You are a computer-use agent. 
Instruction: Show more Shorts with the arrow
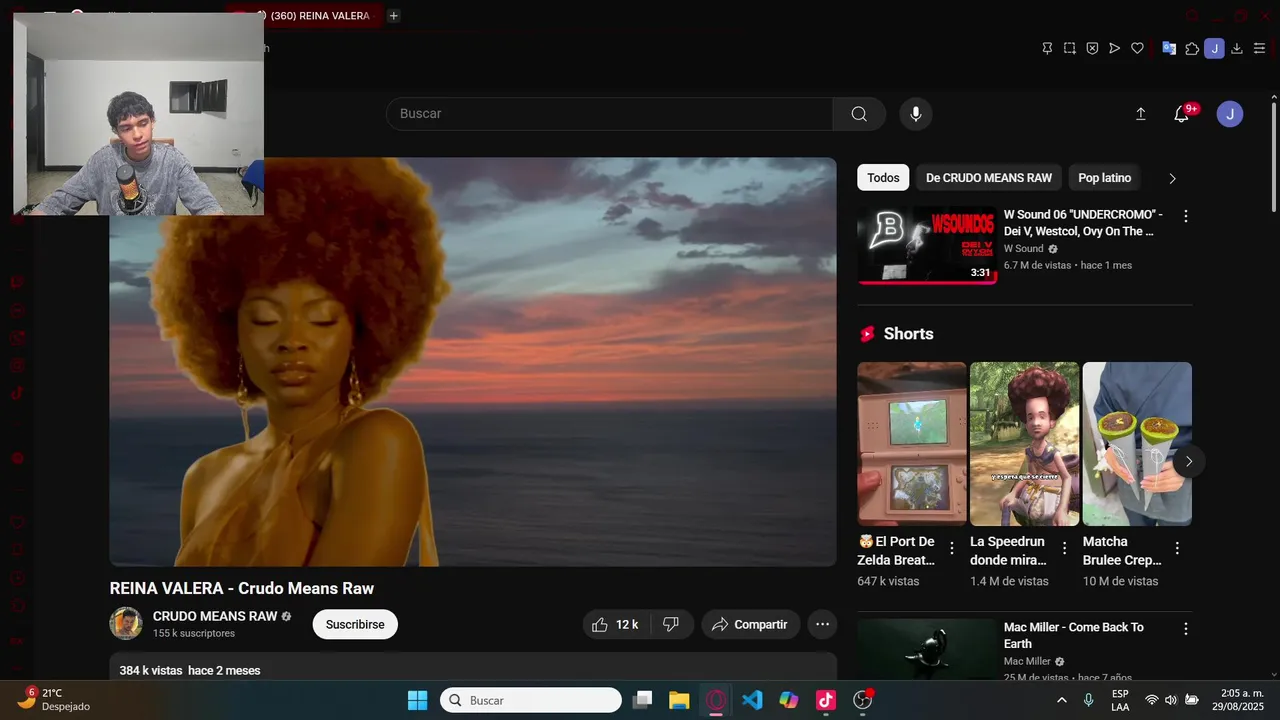[1189, 461]
